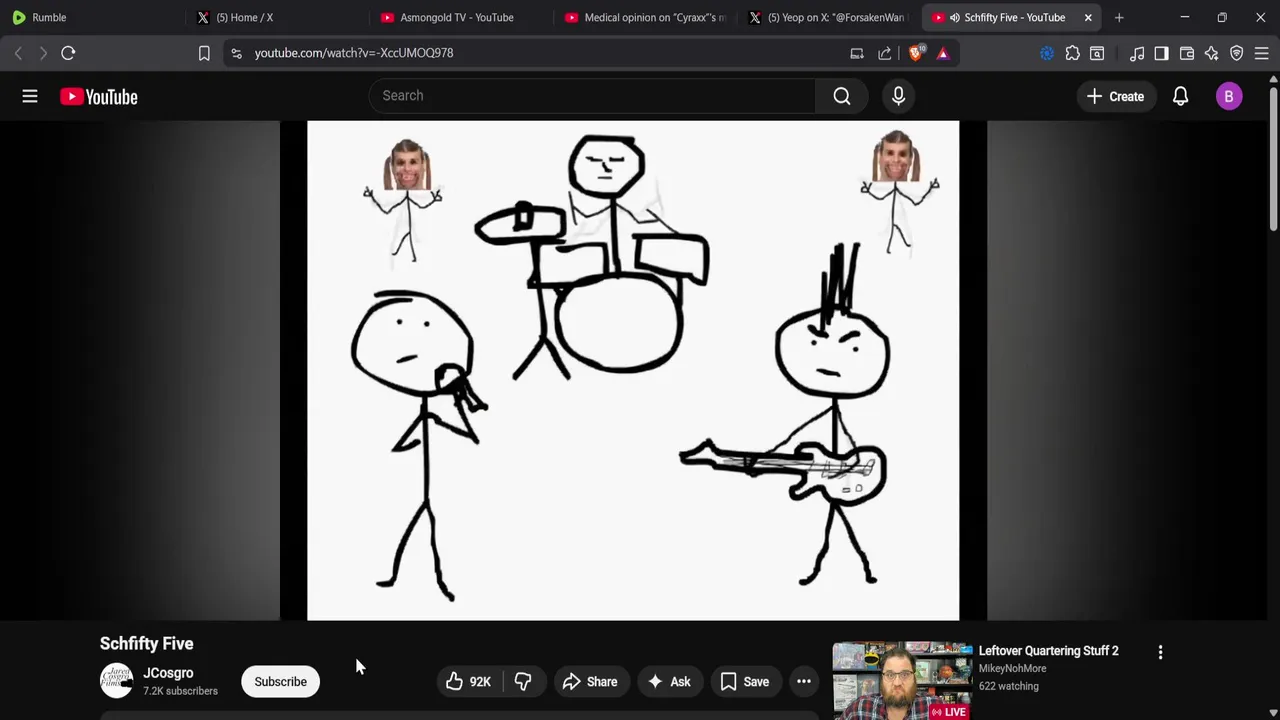
Task: Click the Schfifty Five video title
Action: [x=146, y=644]
